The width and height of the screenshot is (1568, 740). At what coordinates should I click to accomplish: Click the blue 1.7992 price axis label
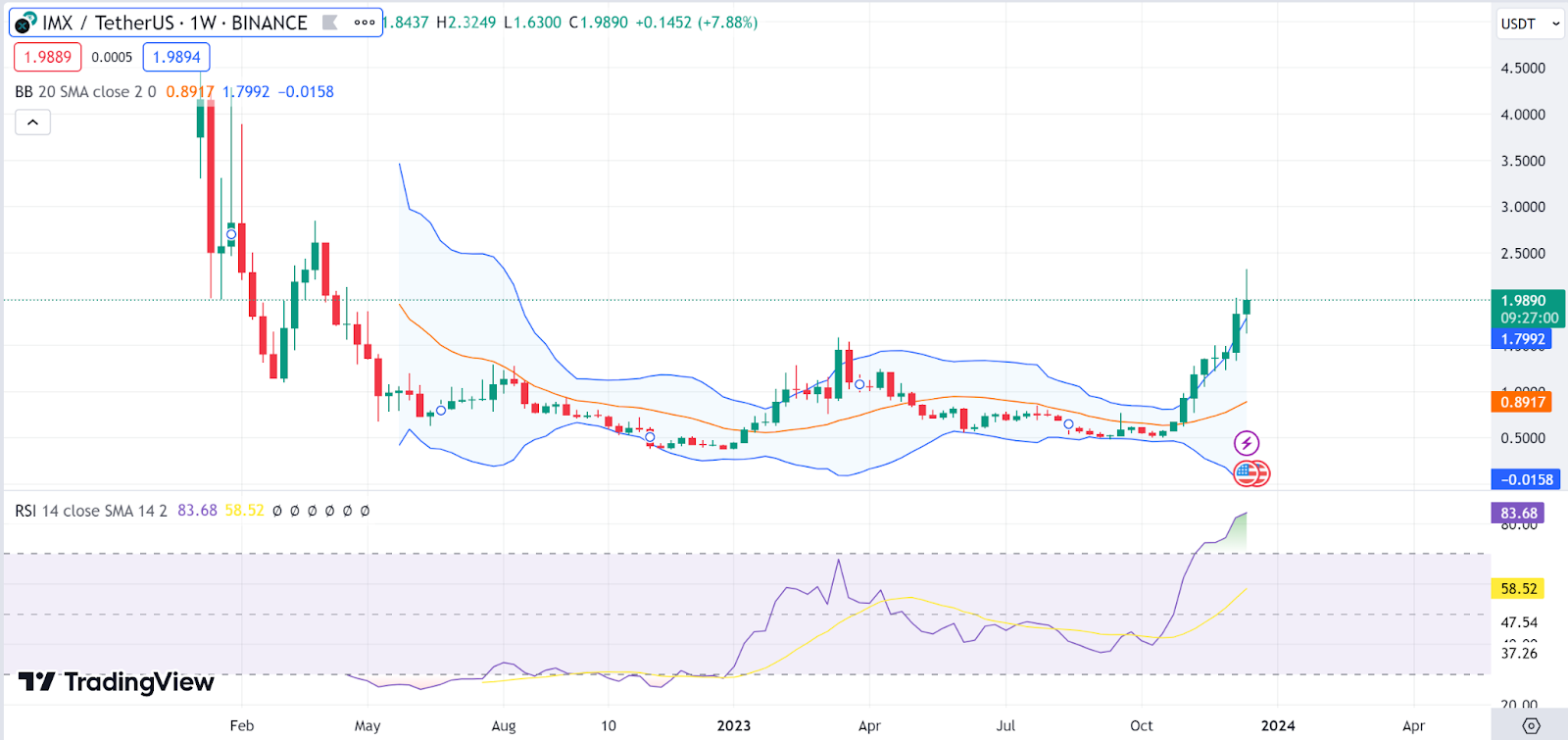coord(1521,339)
